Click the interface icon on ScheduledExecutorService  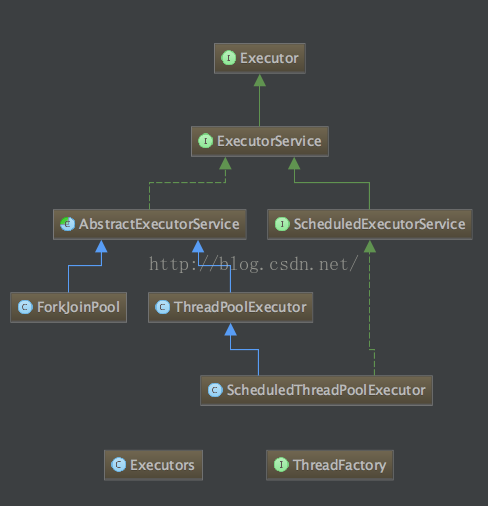[x=282, y=224]
